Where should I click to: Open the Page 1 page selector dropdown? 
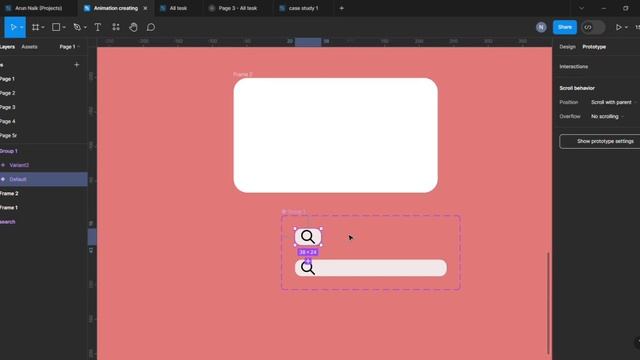pyautogui.click(x=69, y=47)
